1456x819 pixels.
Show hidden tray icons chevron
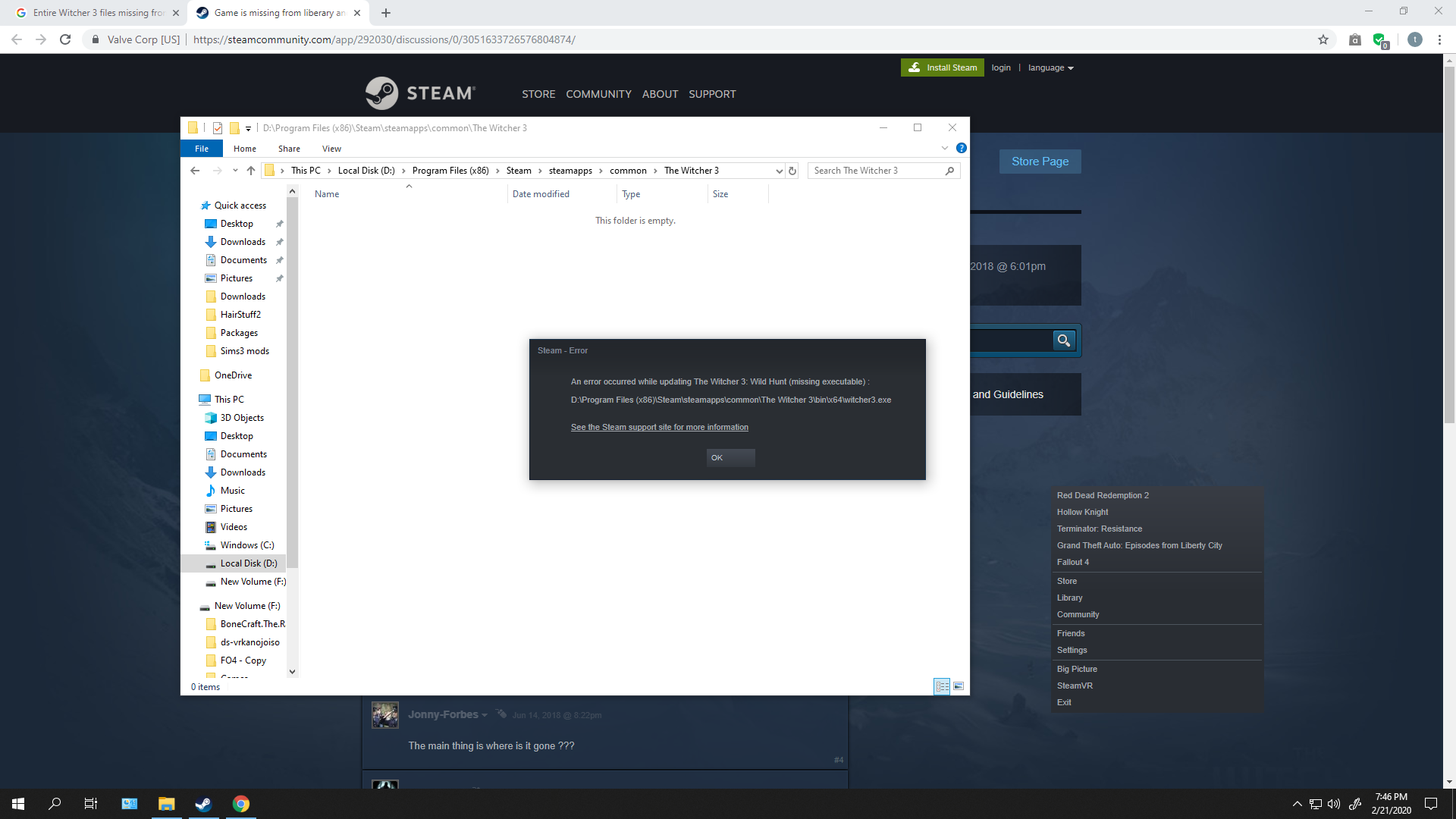(1297, 804)
